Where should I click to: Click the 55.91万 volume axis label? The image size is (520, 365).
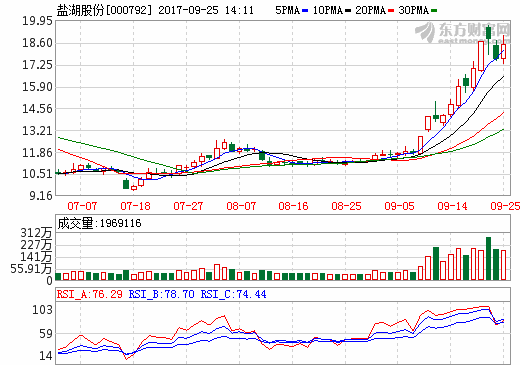[x=31, y=268]
